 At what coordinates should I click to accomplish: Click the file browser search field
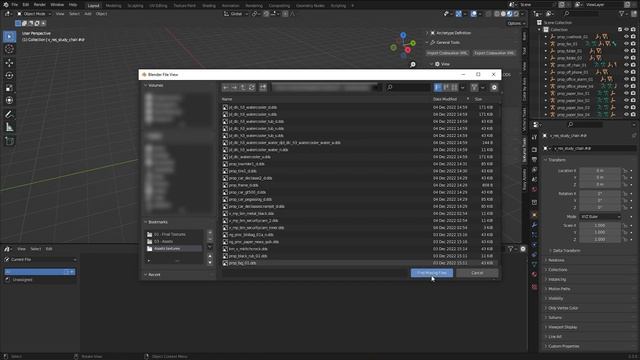(x=408, y=87)
